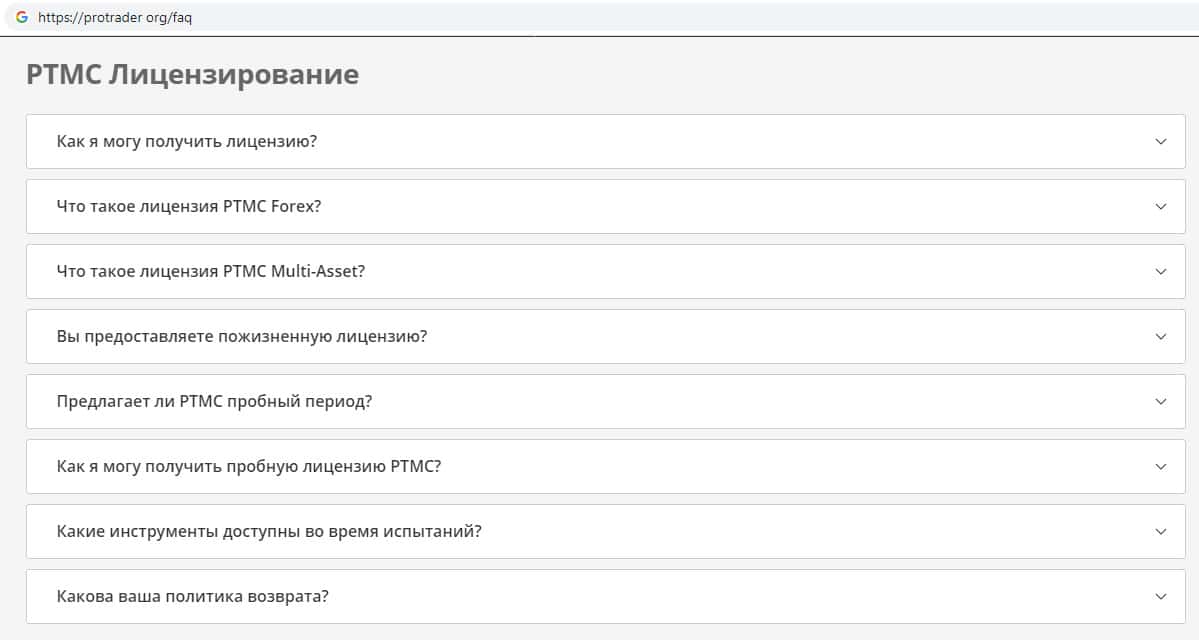Click the "PTMC Лицензирование" heading
The image size is (1199, 640).
click(x=192, y=74)
